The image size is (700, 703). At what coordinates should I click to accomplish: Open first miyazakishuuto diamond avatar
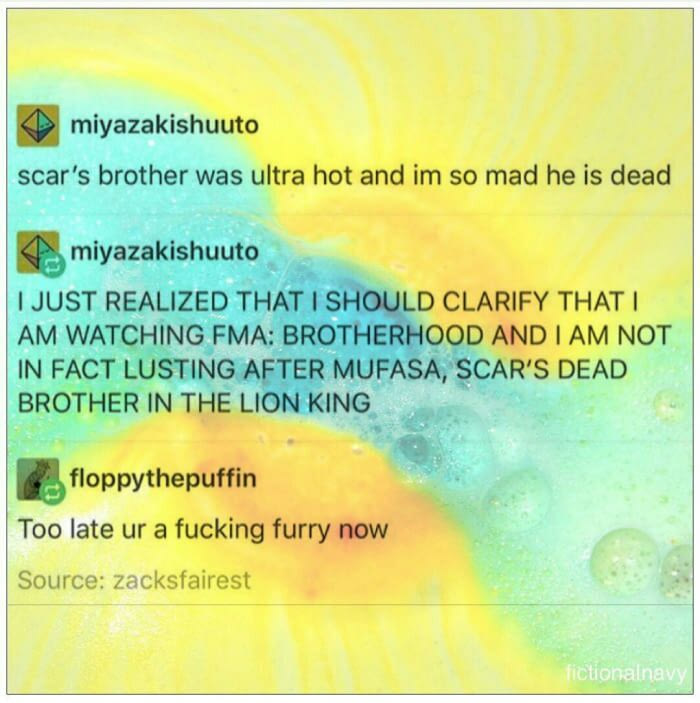pos(38,126)
